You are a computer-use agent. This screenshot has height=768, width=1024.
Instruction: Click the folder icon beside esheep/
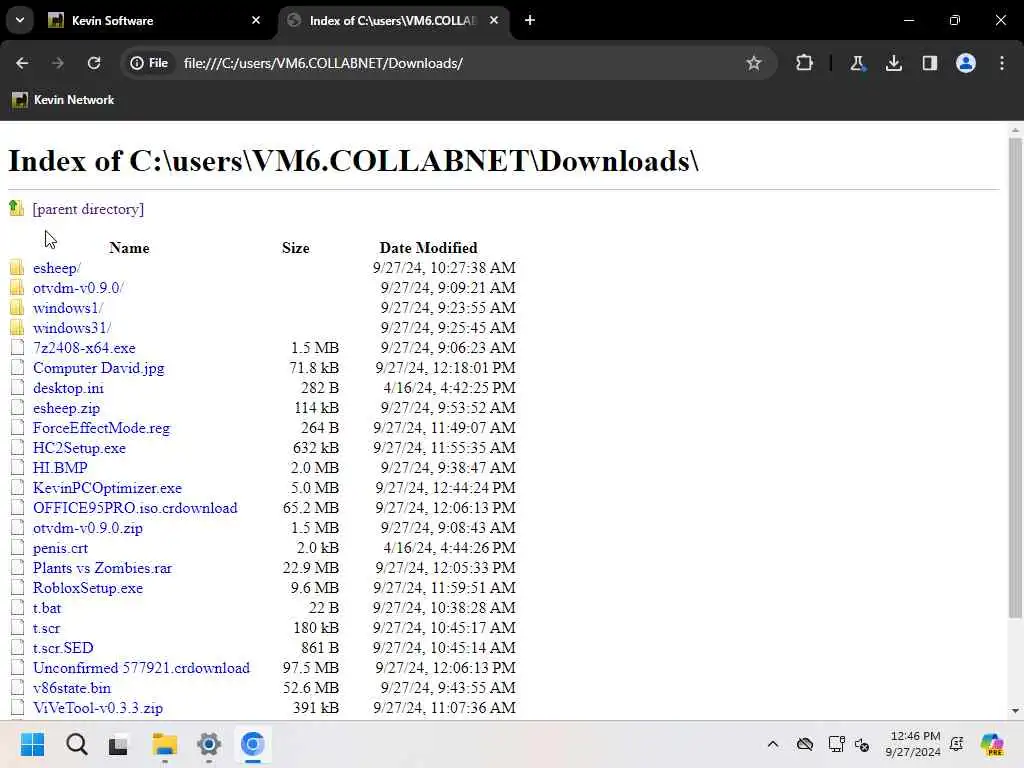(x=17, y=268)
